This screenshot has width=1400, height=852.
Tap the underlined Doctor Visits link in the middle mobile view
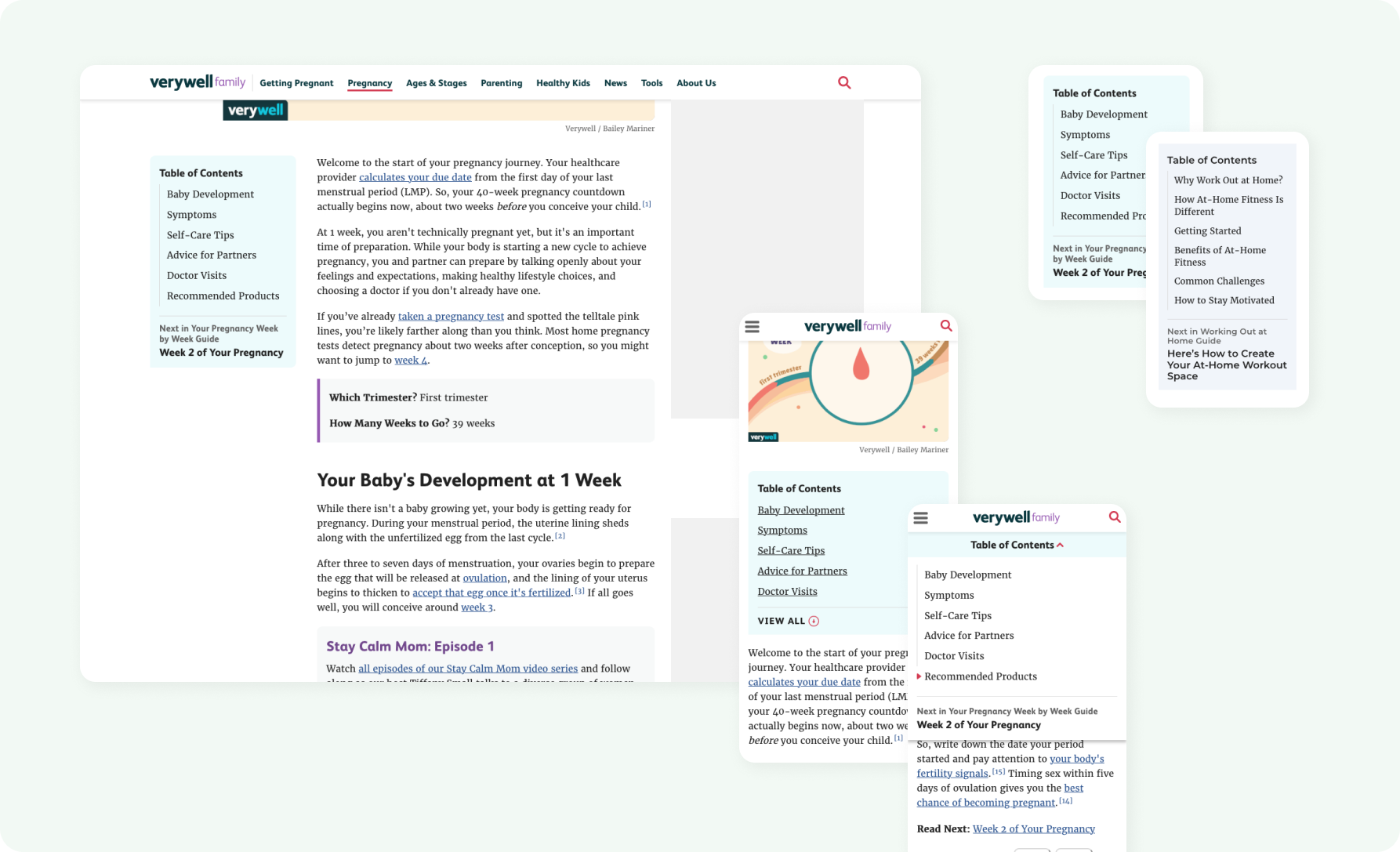coord(787,592)
